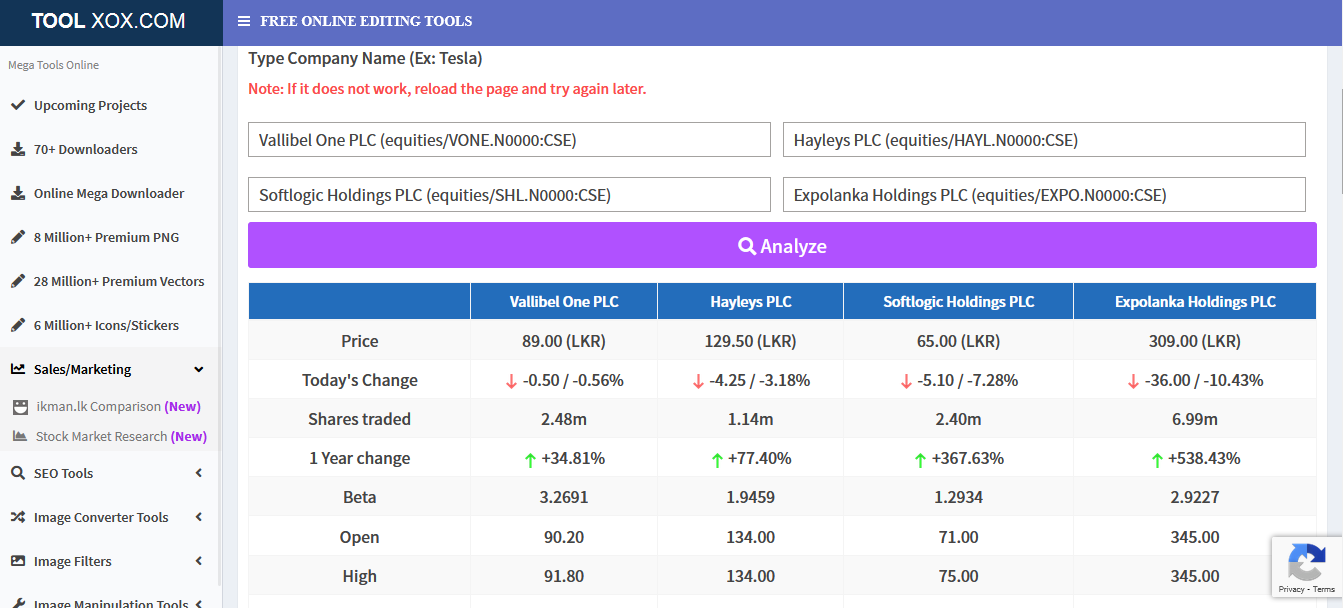Click reCAPTCHA Terms link
1343x608 pixels.
point(1324,589)
